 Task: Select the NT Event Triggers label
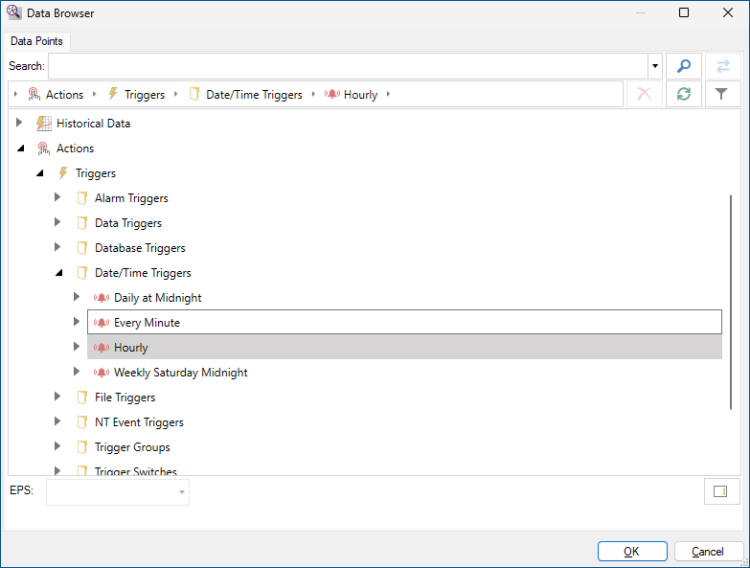click(x=139, y=423)
